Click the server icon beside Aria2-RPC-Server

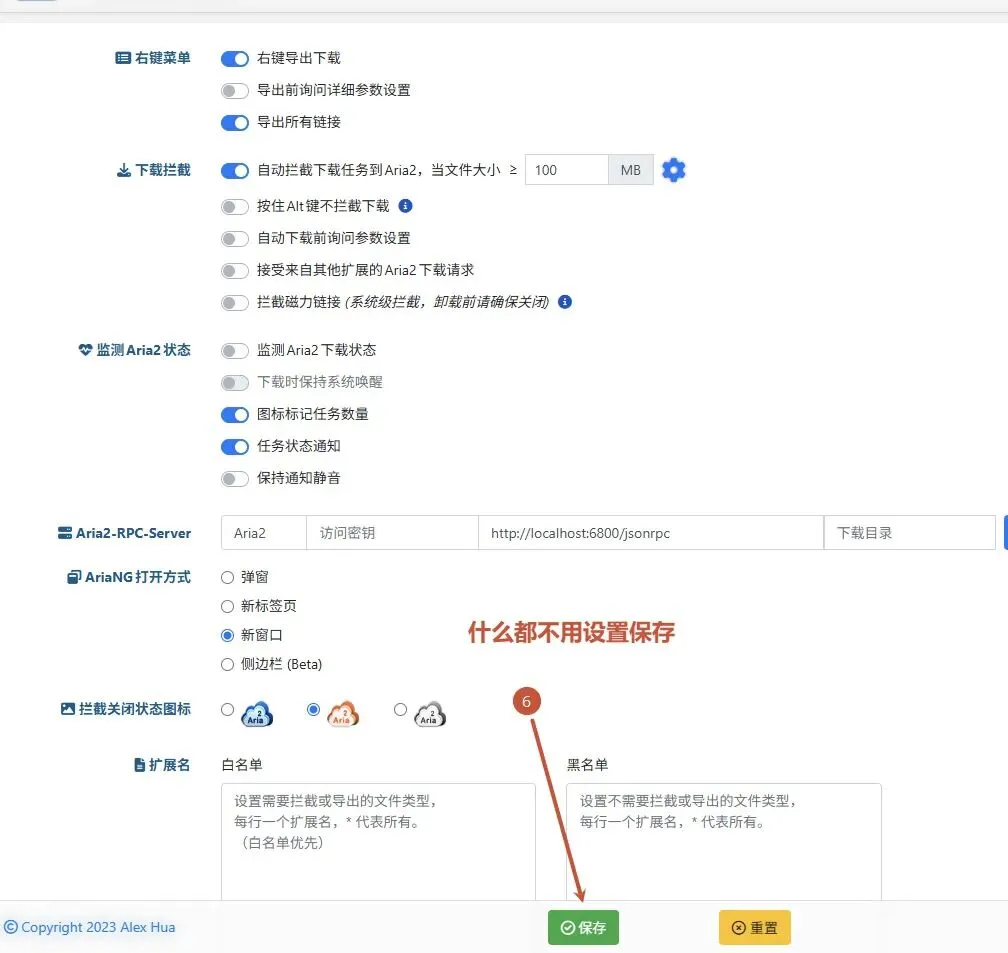point(65,533)
